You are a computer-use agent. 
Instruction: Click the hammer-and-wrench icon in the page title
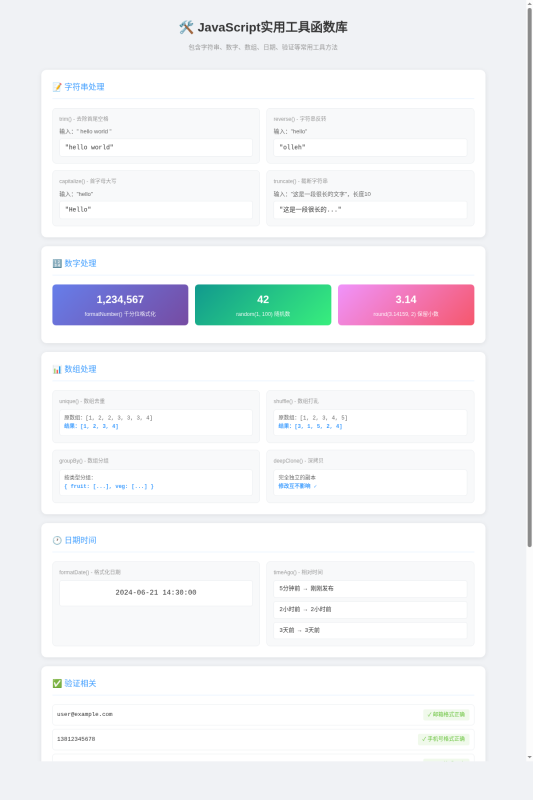[186, 28]
